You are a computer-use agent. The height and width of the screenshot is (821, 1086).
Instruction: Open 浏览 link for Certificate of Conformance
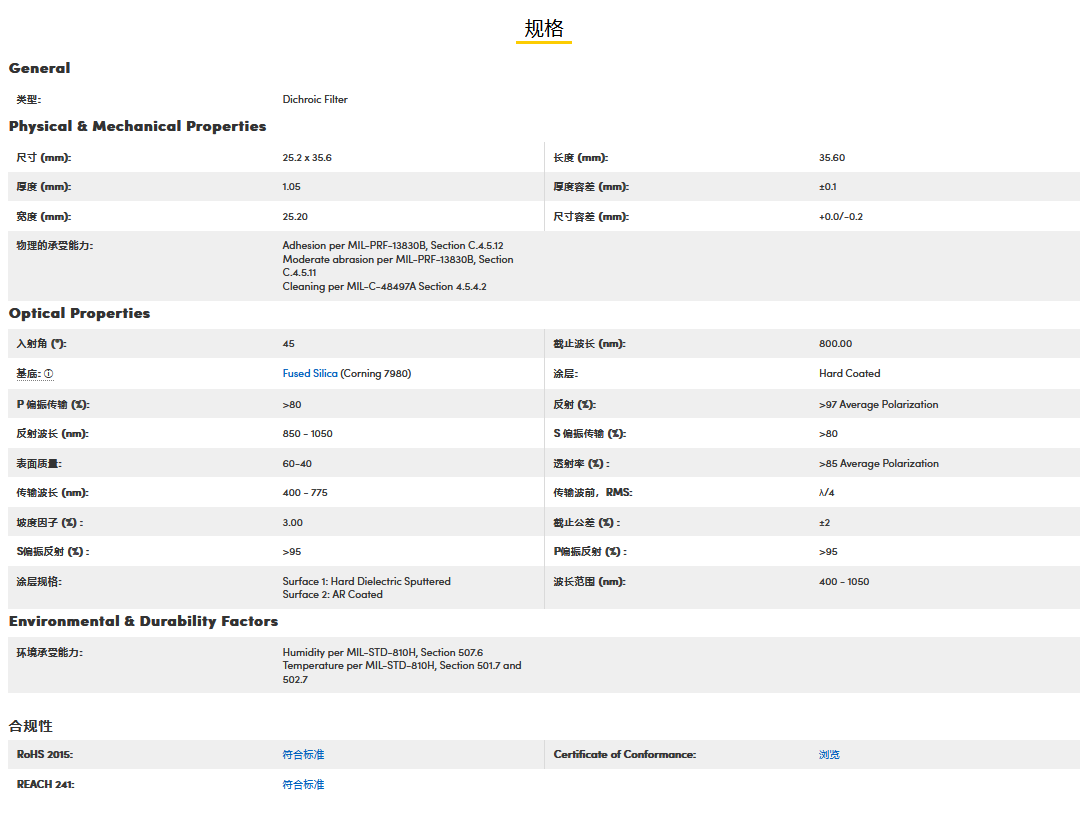tap(829, 755)
